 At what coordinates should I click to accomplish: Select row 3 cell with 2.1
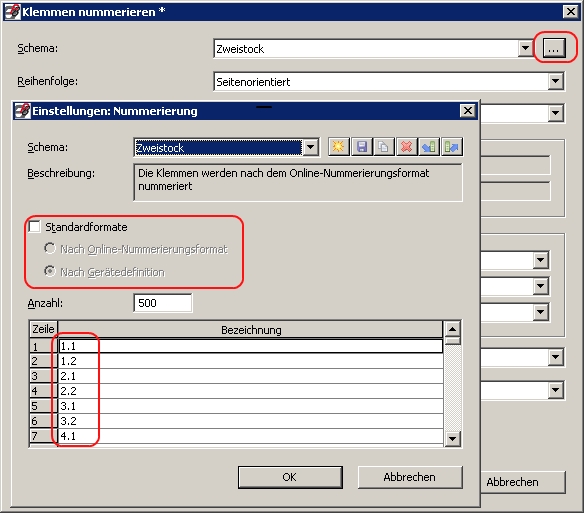click(251, 376)
